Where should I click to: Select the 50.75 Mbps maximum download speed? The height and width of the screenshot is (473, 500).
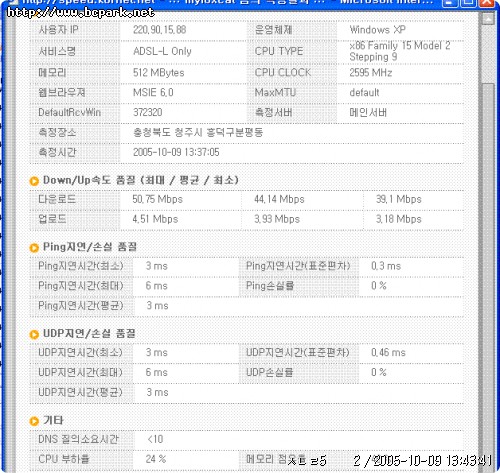157,199
